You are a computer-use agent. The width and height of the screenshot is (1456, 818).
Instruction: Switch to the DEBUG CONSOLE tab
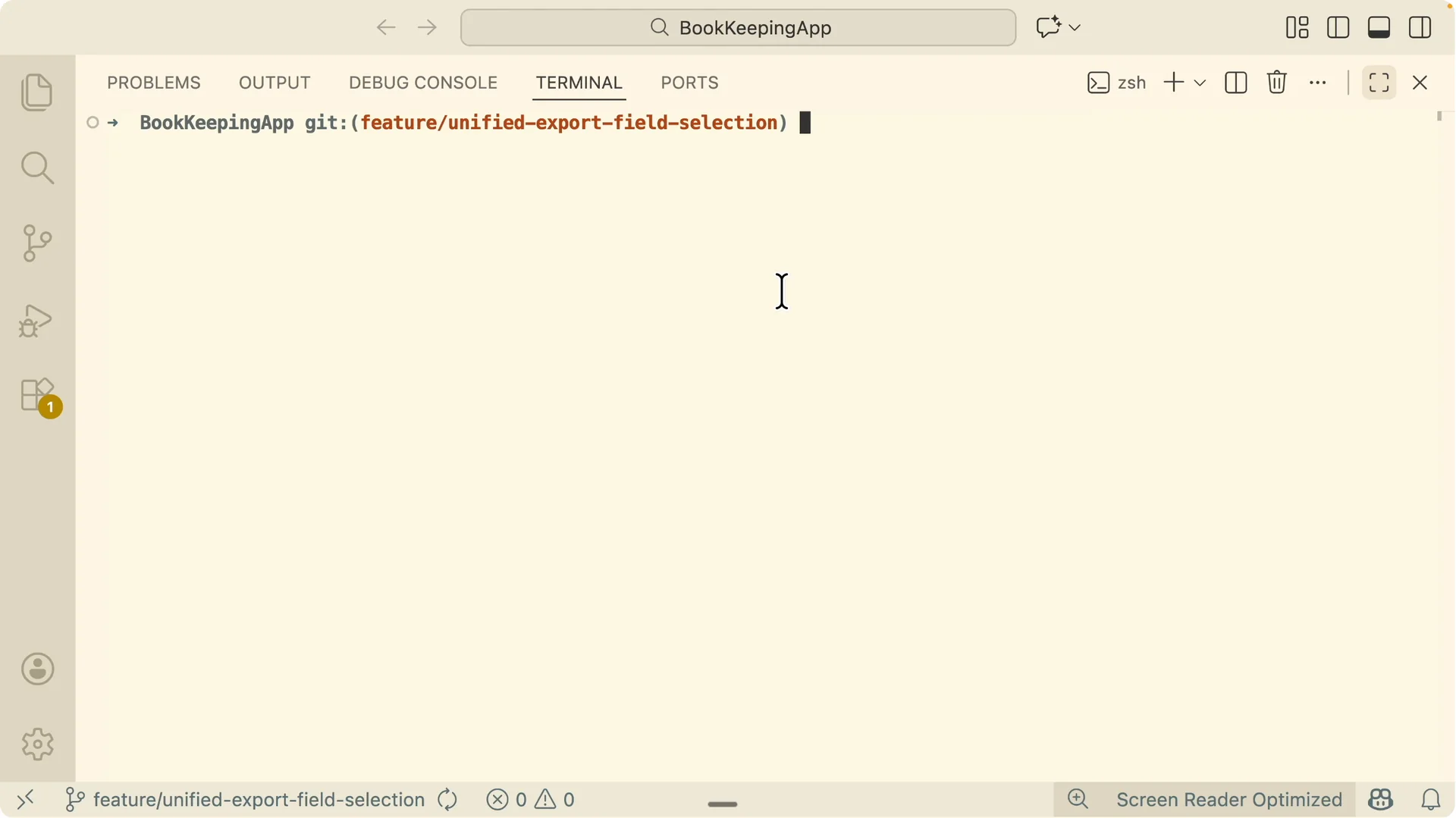[x=423, y=83]
